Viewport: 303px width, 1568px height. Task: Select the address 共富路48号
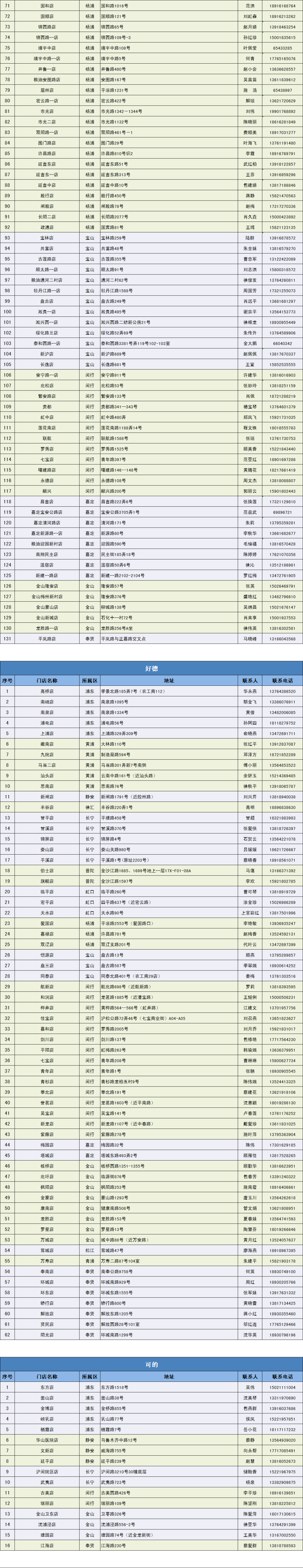coord(112,248)
